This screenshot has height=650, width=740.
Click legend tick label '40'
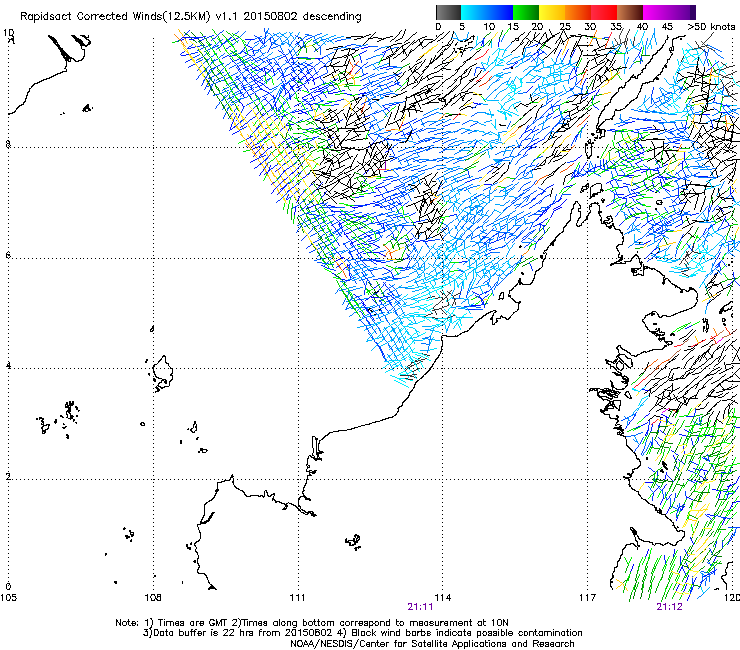(642, 26)
